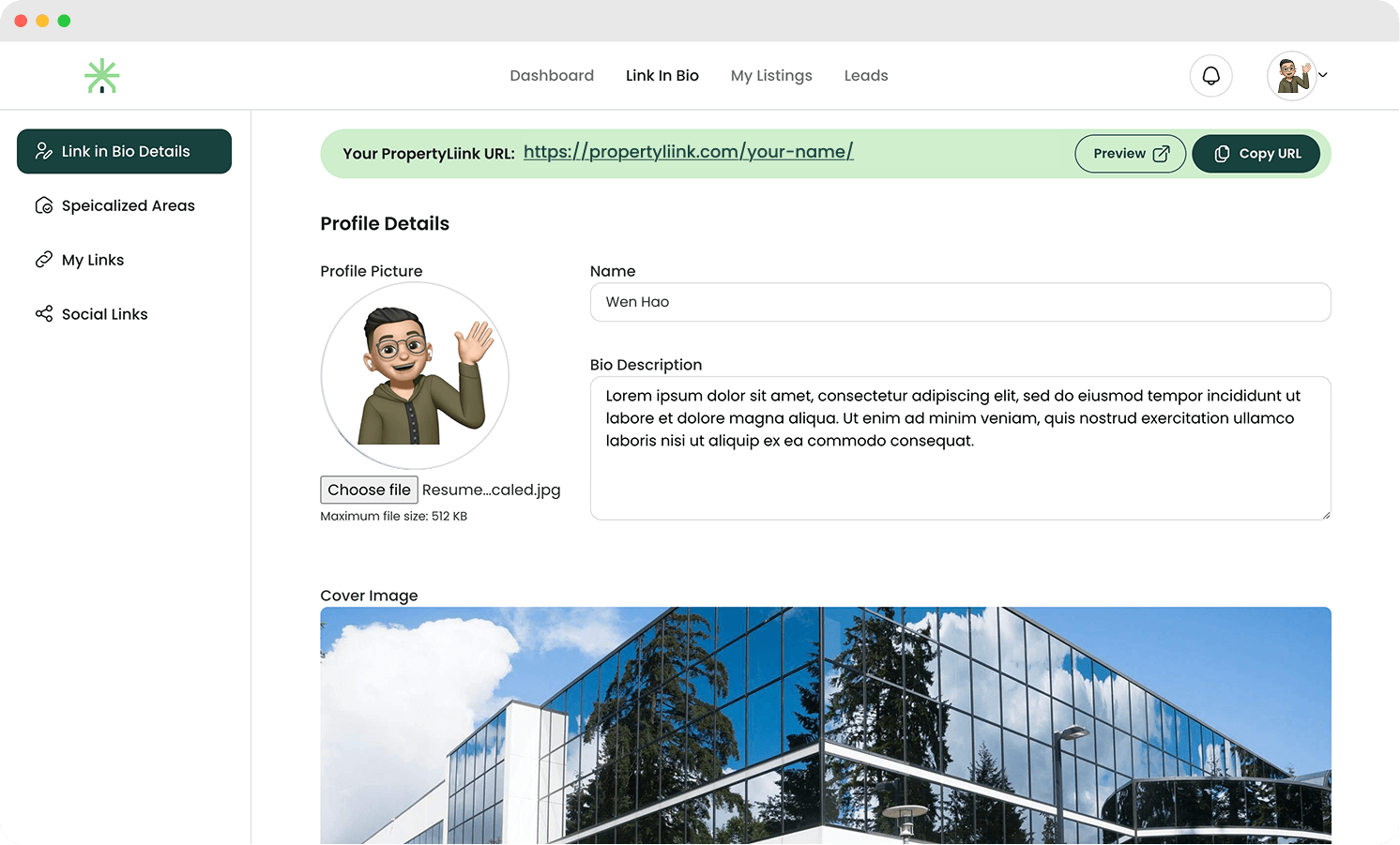Image resolution: width=1400 pixels, height=845 pixels.
Task: Click the external link icon in Preview button
Action: pyautogui.click(x=1161, y=154)
